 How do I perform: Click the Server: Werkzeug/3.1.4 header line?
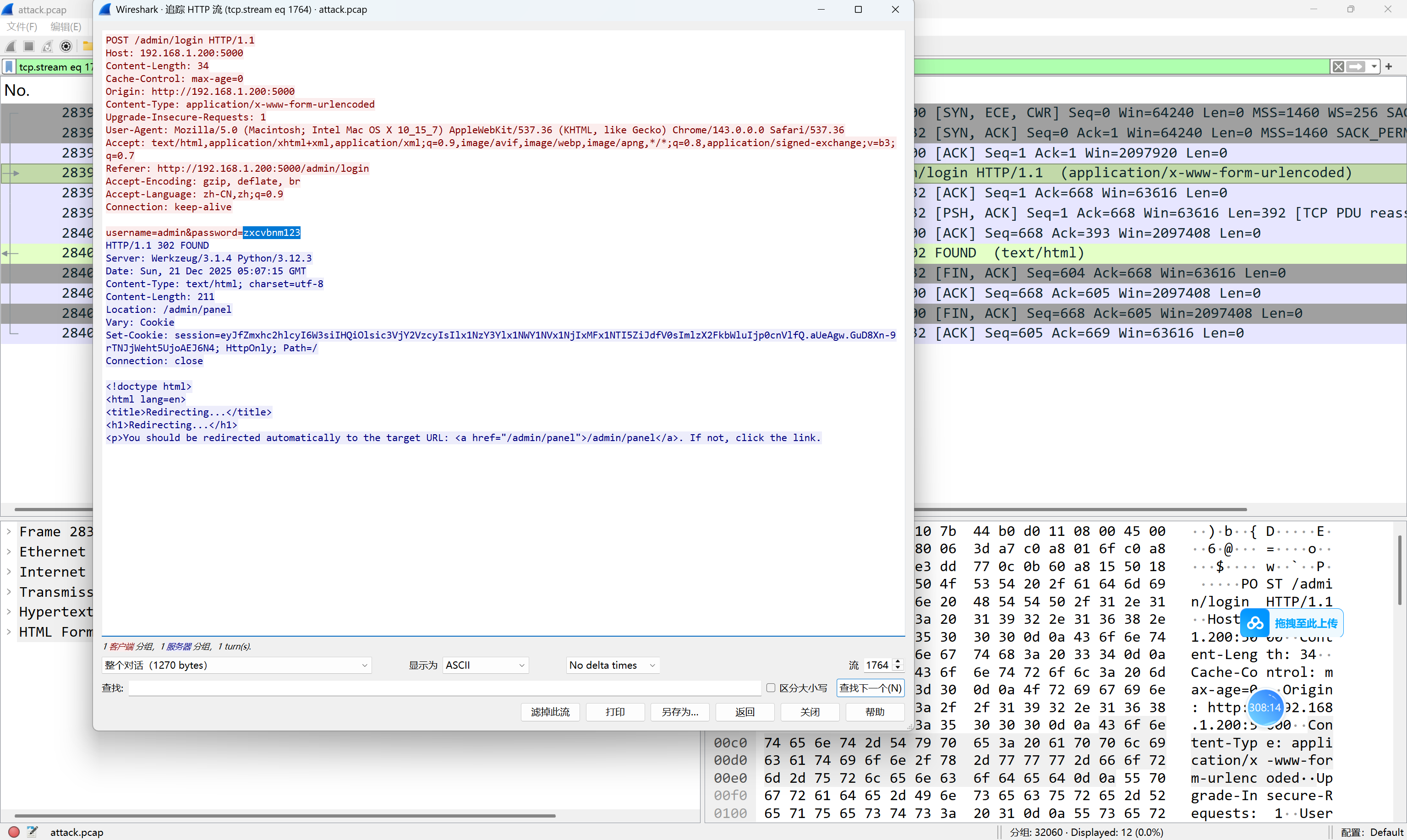tap(208, 258)
